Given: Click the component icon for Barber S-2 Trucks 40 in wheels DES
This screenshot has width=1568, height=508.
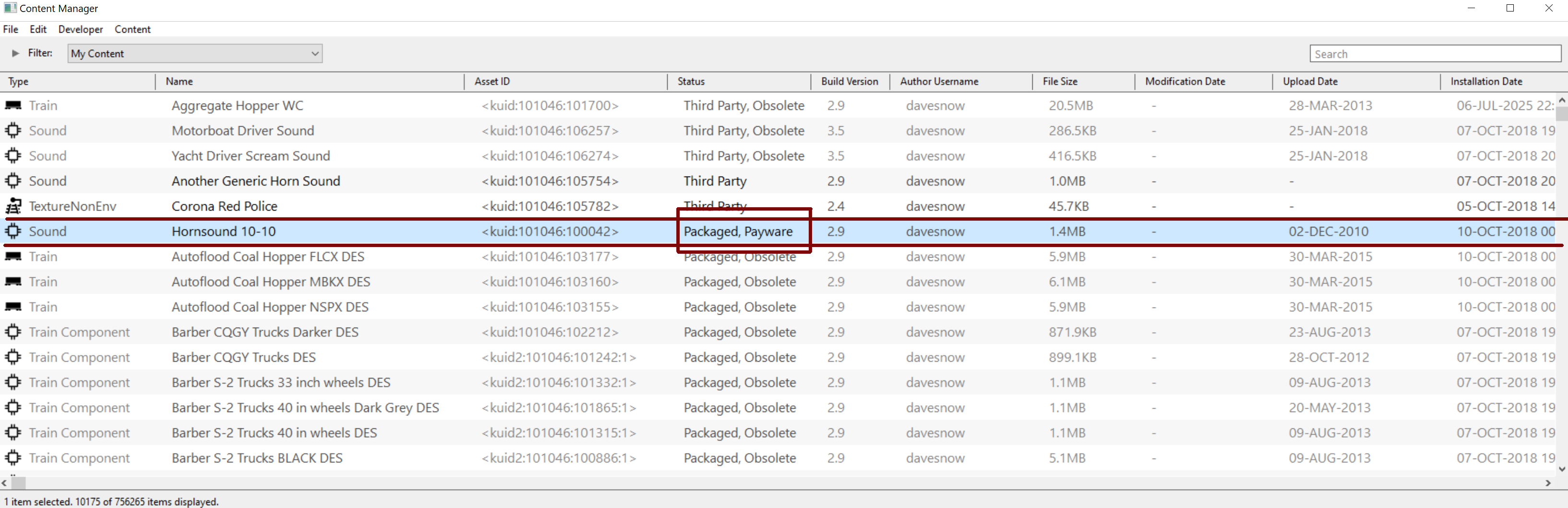Looking at the screenshot, I should [x=13, y=433].
